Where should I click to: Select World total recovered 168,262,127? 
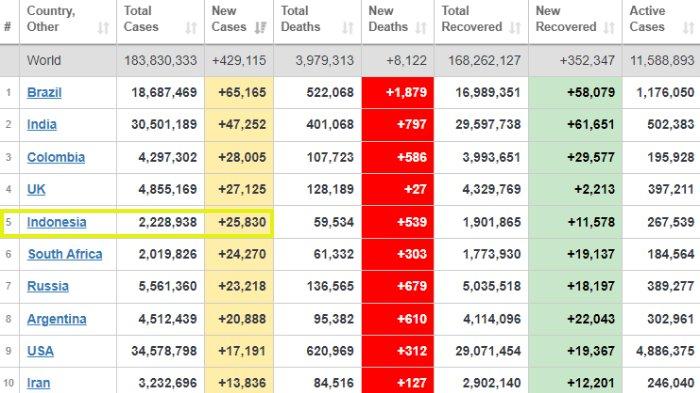pyautogui.click(x=484, y=60)
